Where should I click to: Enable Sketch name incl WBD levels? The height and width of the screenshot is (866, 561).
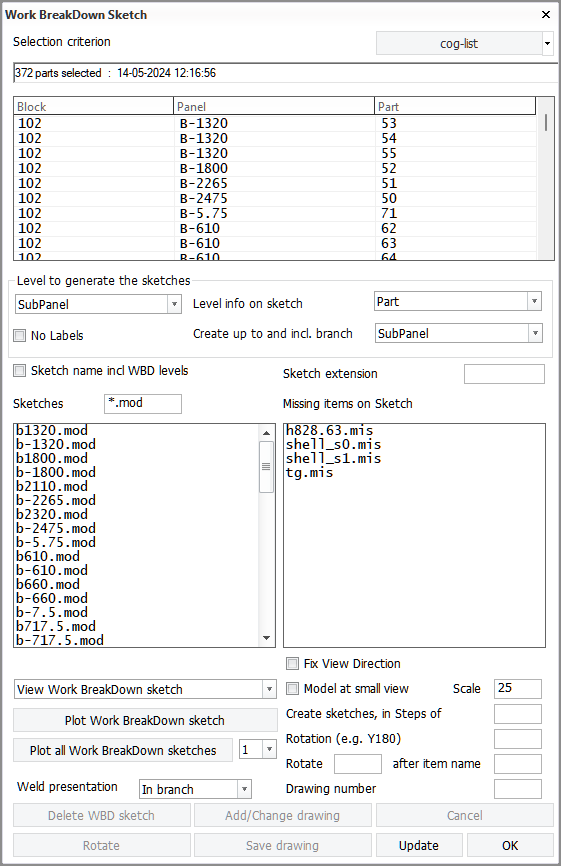20,371
